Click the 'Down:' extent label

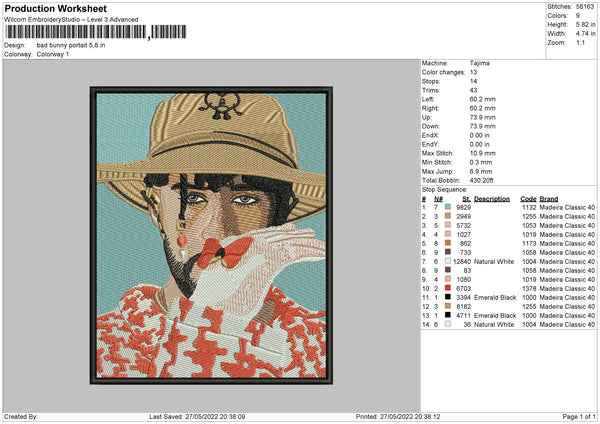click(x=430, y=126)
